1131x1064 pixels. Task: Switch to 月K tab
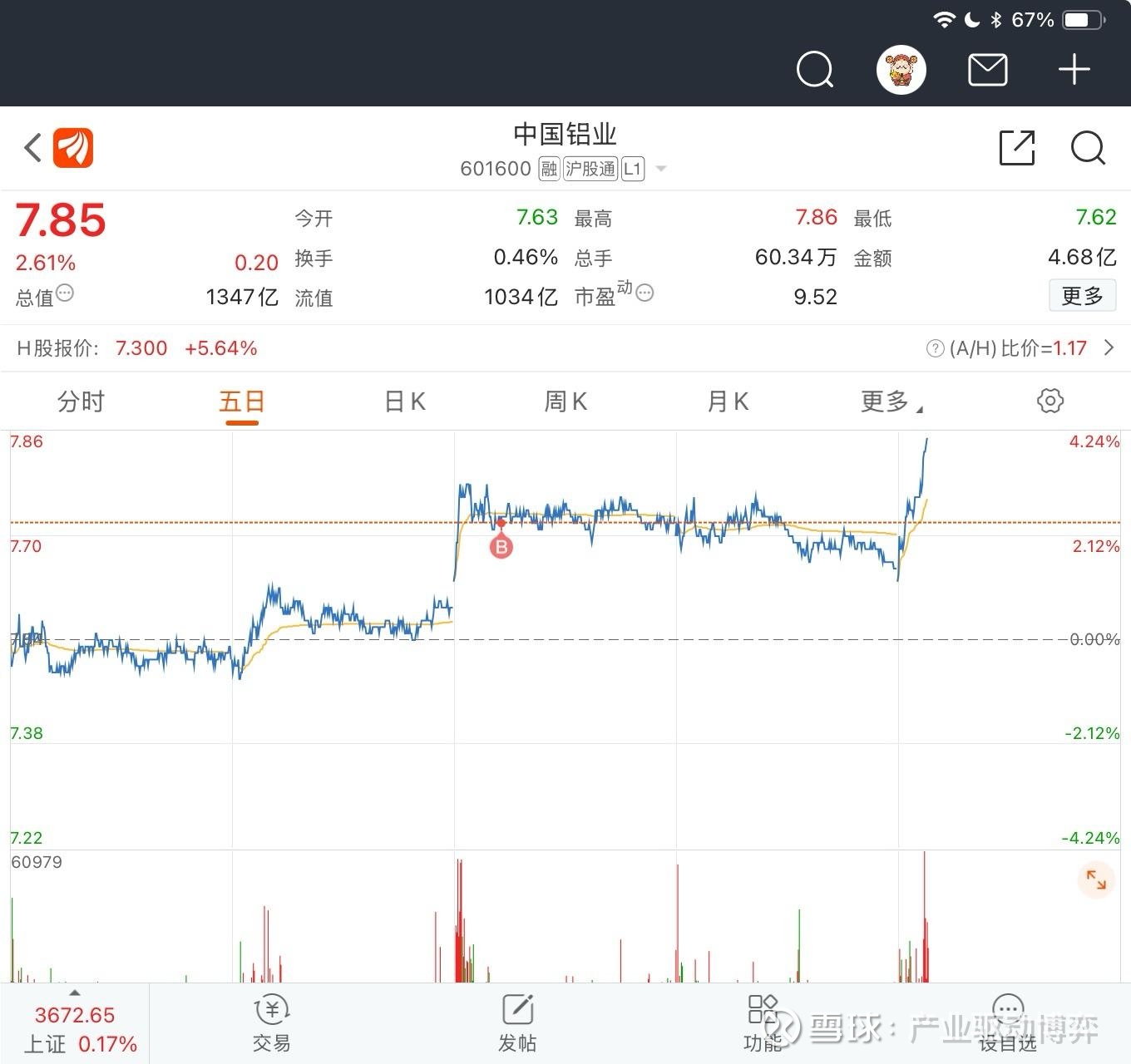coord(728,401)
